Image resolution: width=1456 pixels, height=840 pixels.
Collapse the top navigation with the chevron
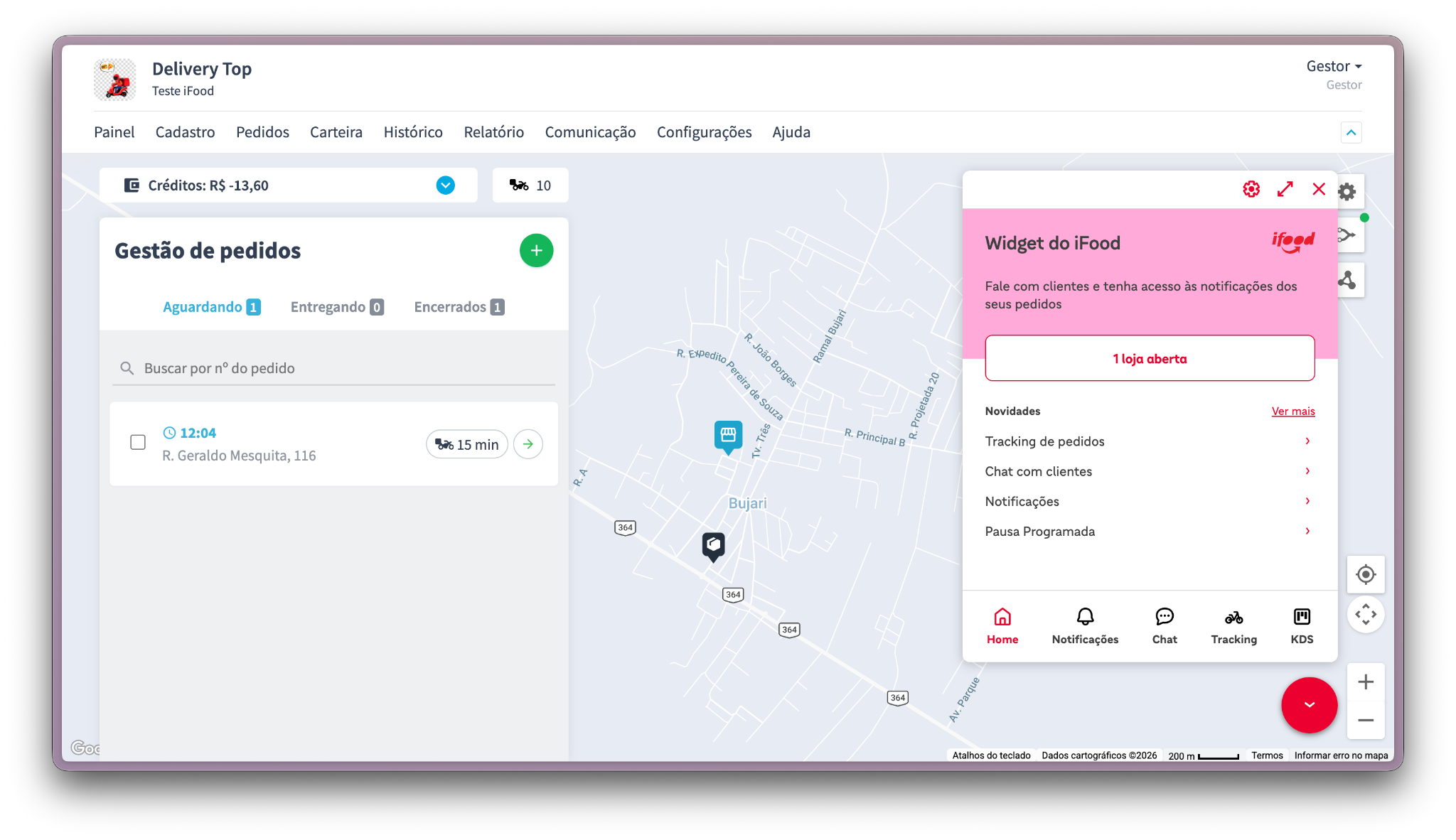1351,133
